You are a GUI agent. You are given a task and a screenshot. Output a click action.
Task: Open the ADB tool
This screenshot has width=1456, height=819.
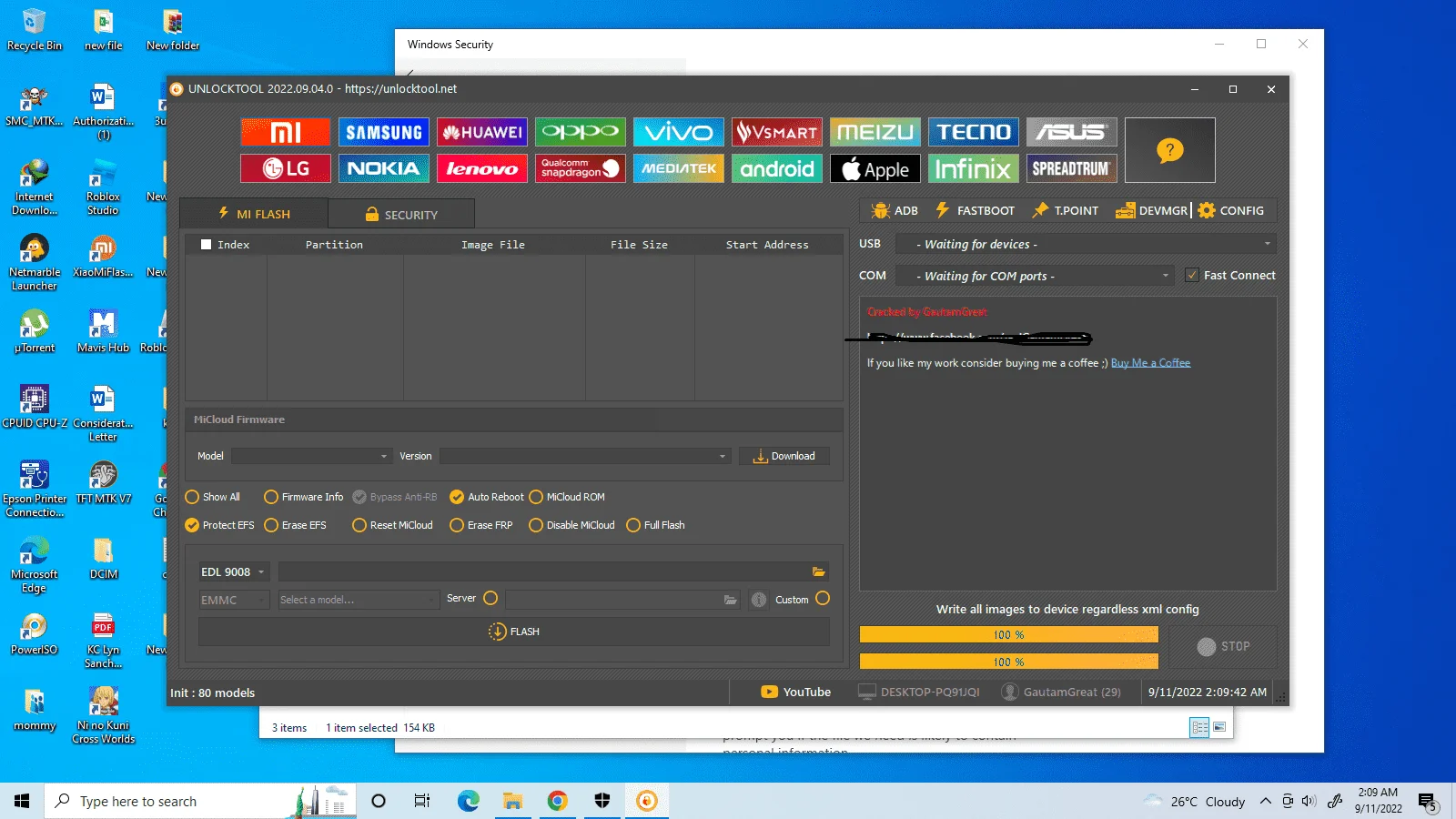(895, 210)
